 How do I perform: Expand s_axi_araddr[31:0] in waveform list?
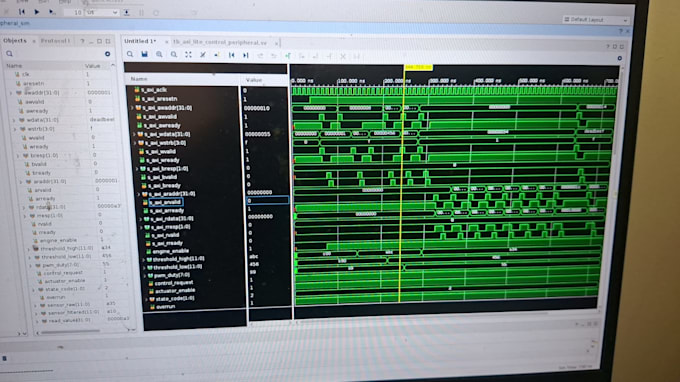(139, 194)
